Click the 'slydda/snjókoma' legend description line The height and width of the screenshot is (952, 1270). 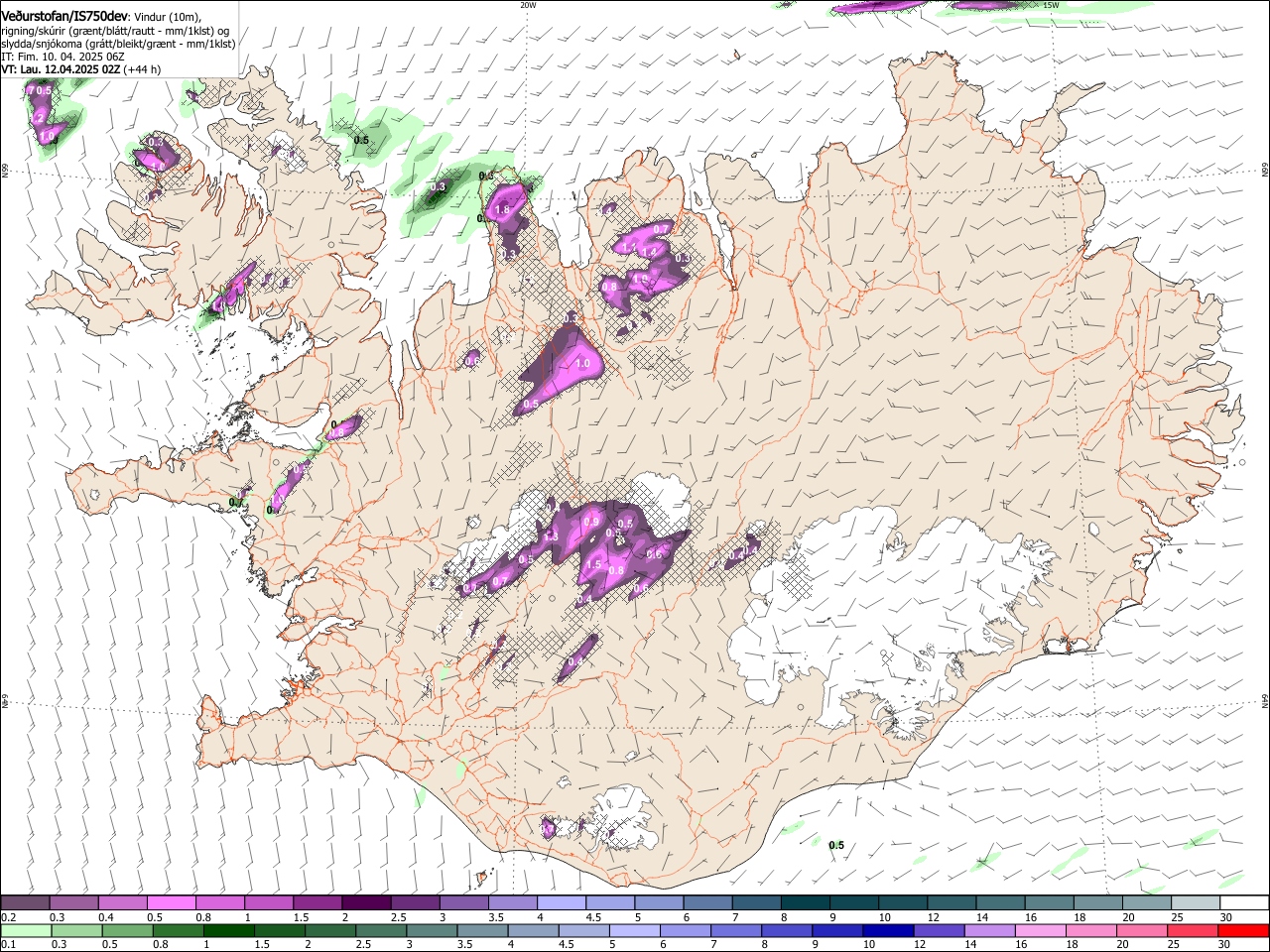coord(118,44)
